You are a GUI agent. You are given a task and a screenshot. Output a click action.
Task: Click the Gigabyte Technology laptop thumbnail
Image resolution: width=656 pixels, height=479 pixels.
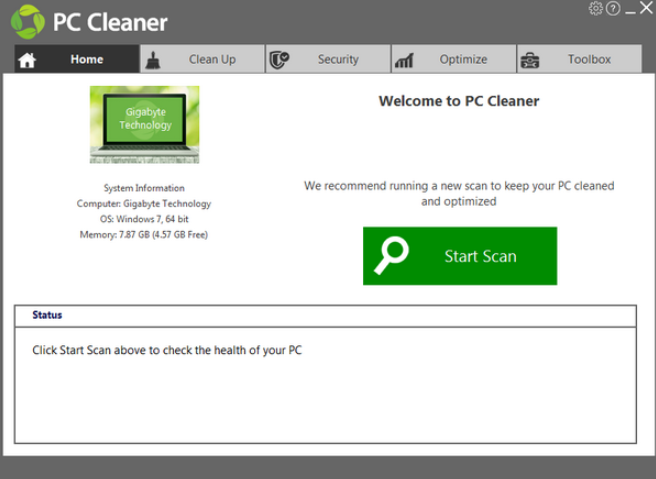(x=144, y=125)
